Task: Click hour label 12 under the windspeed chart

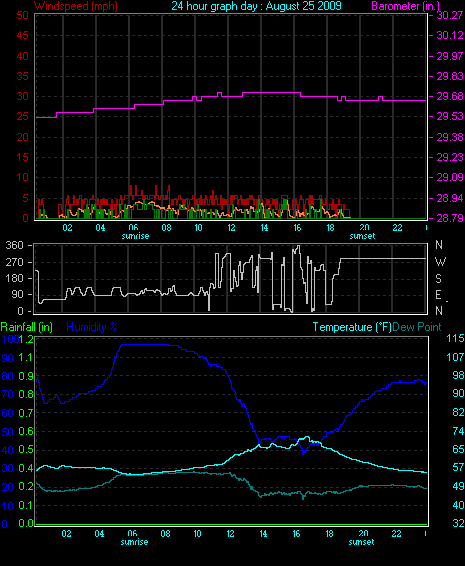Action: point(231,228)
